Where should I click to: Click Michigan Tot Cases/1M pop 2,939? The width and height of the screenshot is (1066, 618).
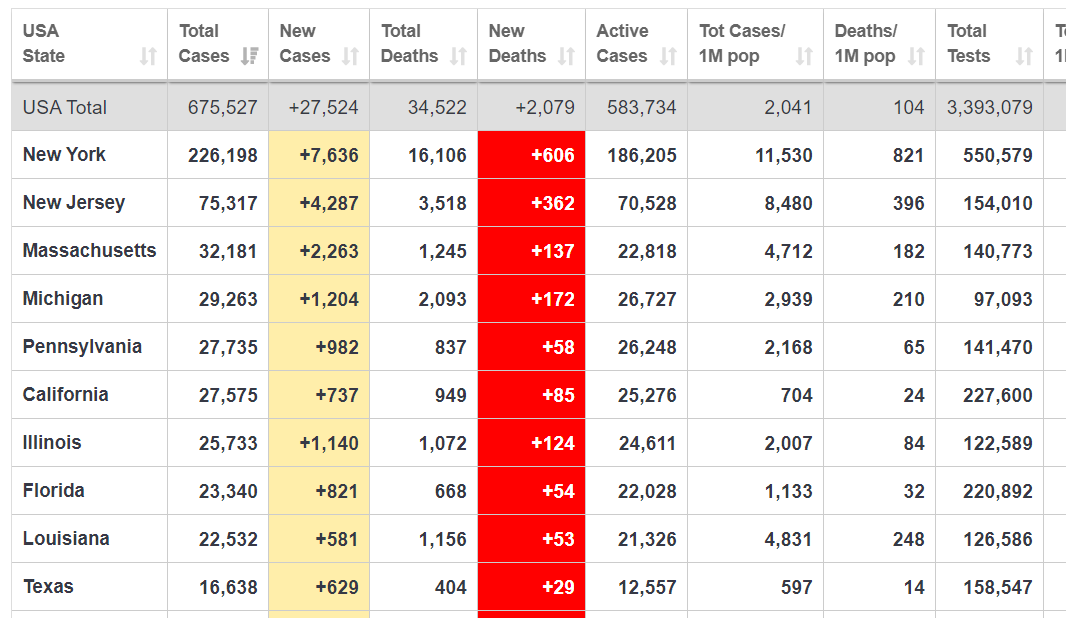click(789, 299)
